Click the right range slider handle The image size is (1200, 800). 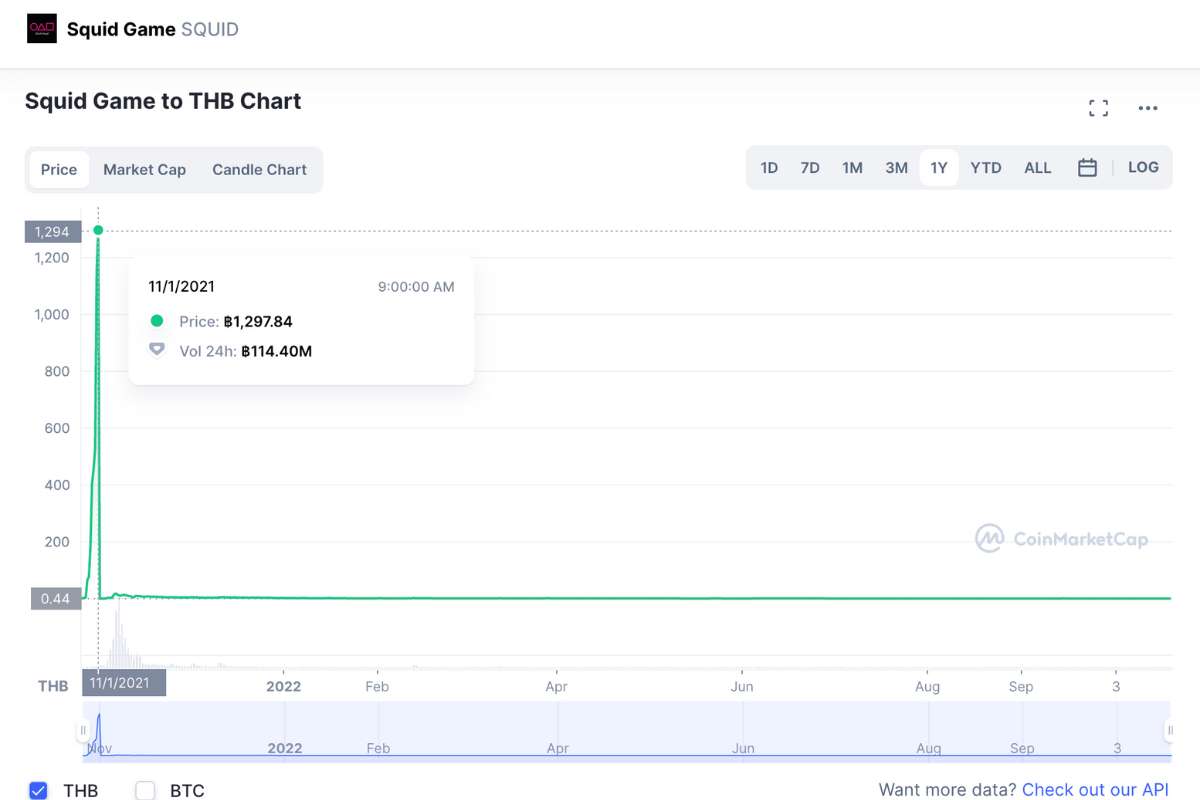coord(1167,731)
